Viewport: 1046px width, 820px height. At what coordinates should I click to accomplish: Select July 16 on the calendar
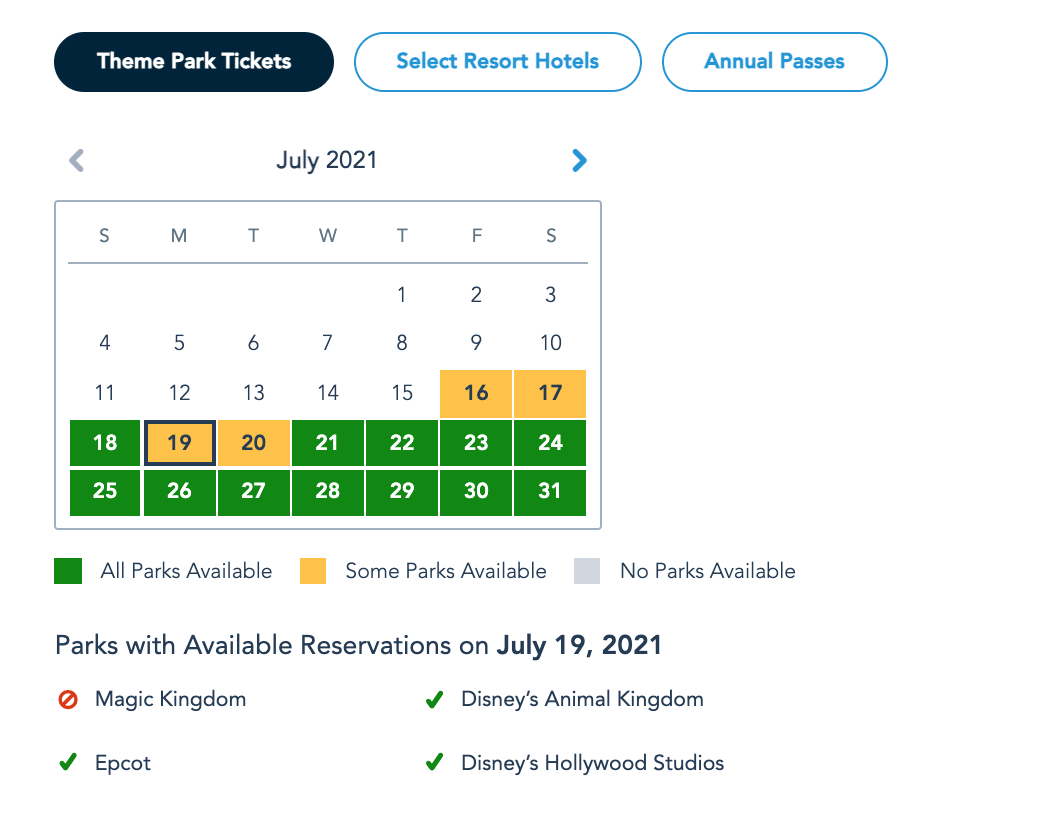(x=476, y=393)
